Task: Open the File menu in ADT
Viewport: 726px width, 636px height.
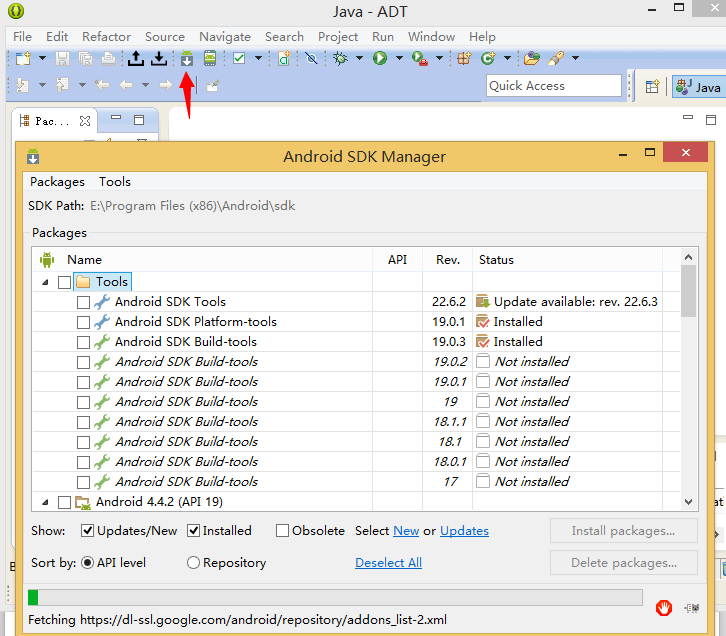Action: point(22,37)
